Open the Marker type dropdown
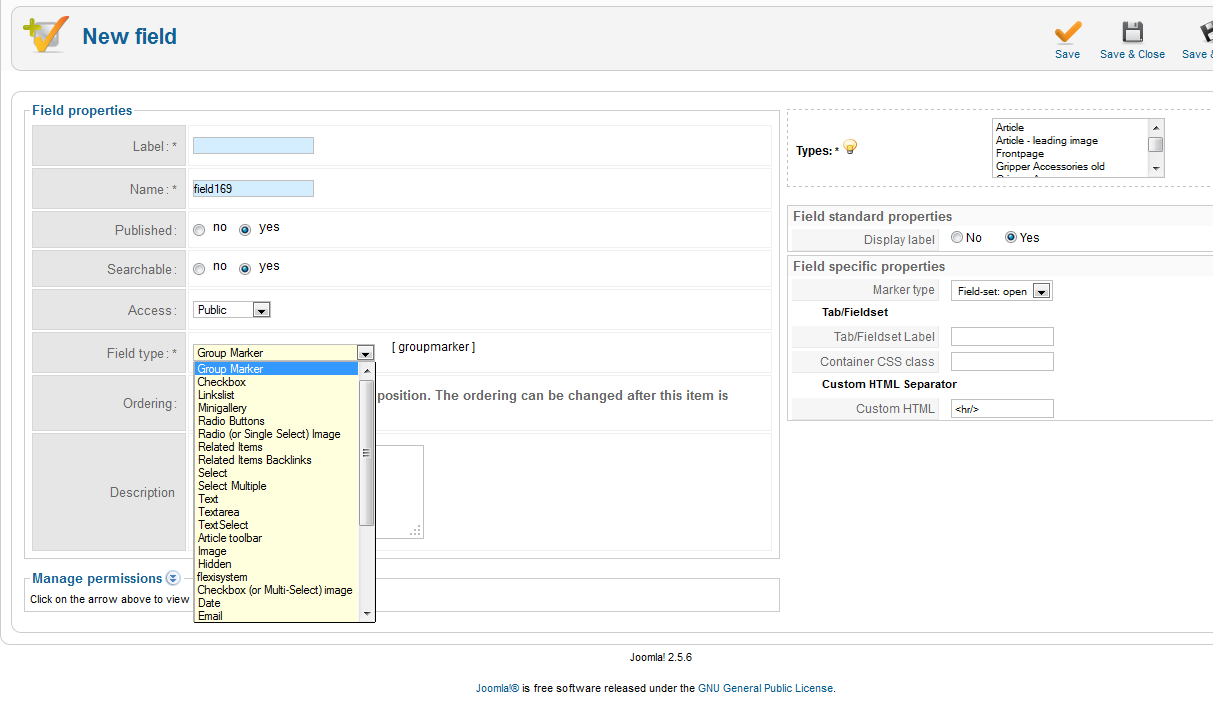The height and width of the screenshot is (702, 1213). click(1002, 291)
